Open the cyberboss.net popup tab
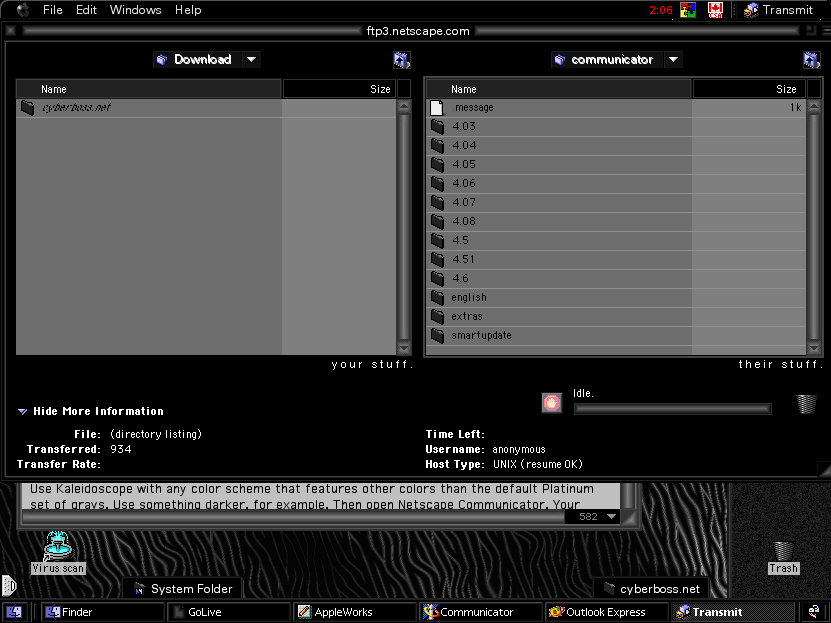 click(x=651, y=589)
